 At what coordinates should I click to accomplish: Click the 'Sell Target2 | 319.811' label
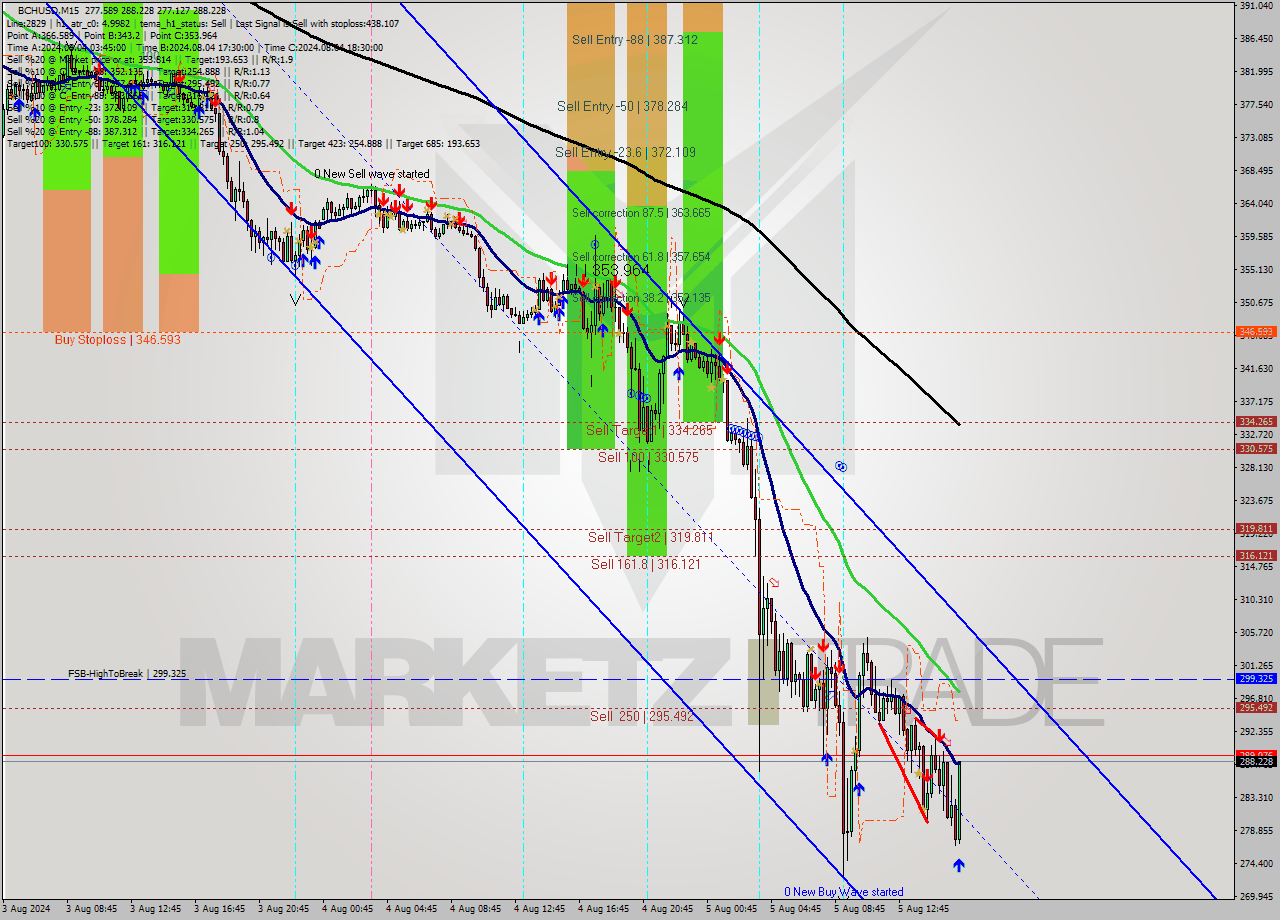(x=650, y=537)
